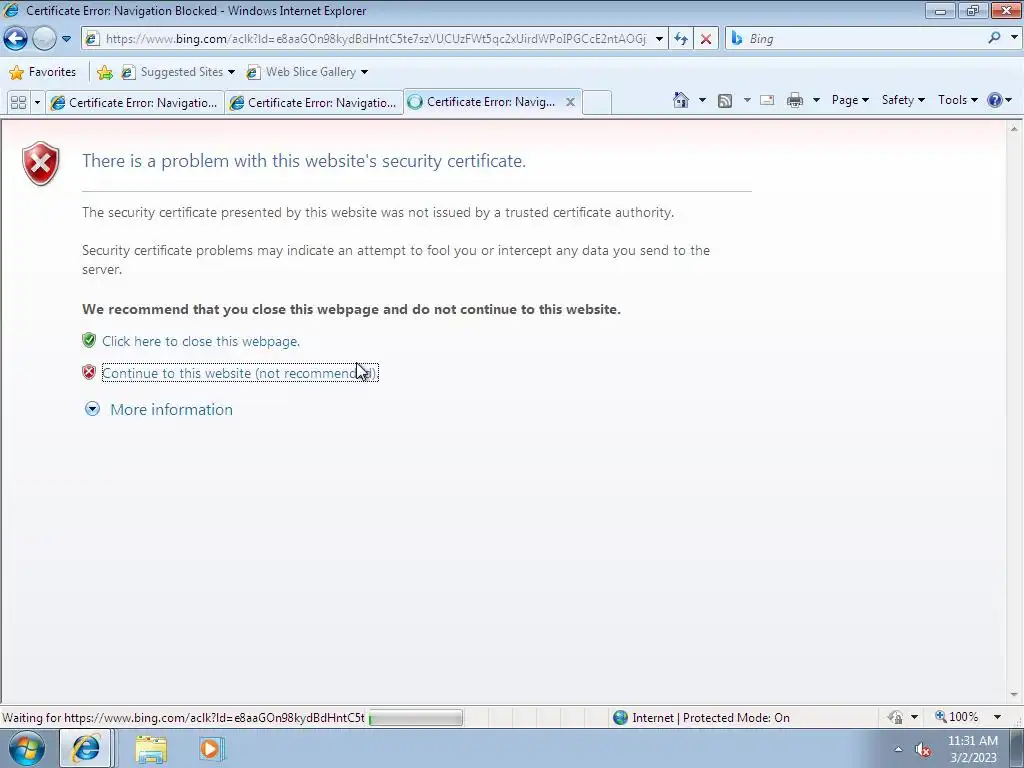Expand the Print options dropdown arrow
This screenshot has height=768, width=1024.
[816, 100]
